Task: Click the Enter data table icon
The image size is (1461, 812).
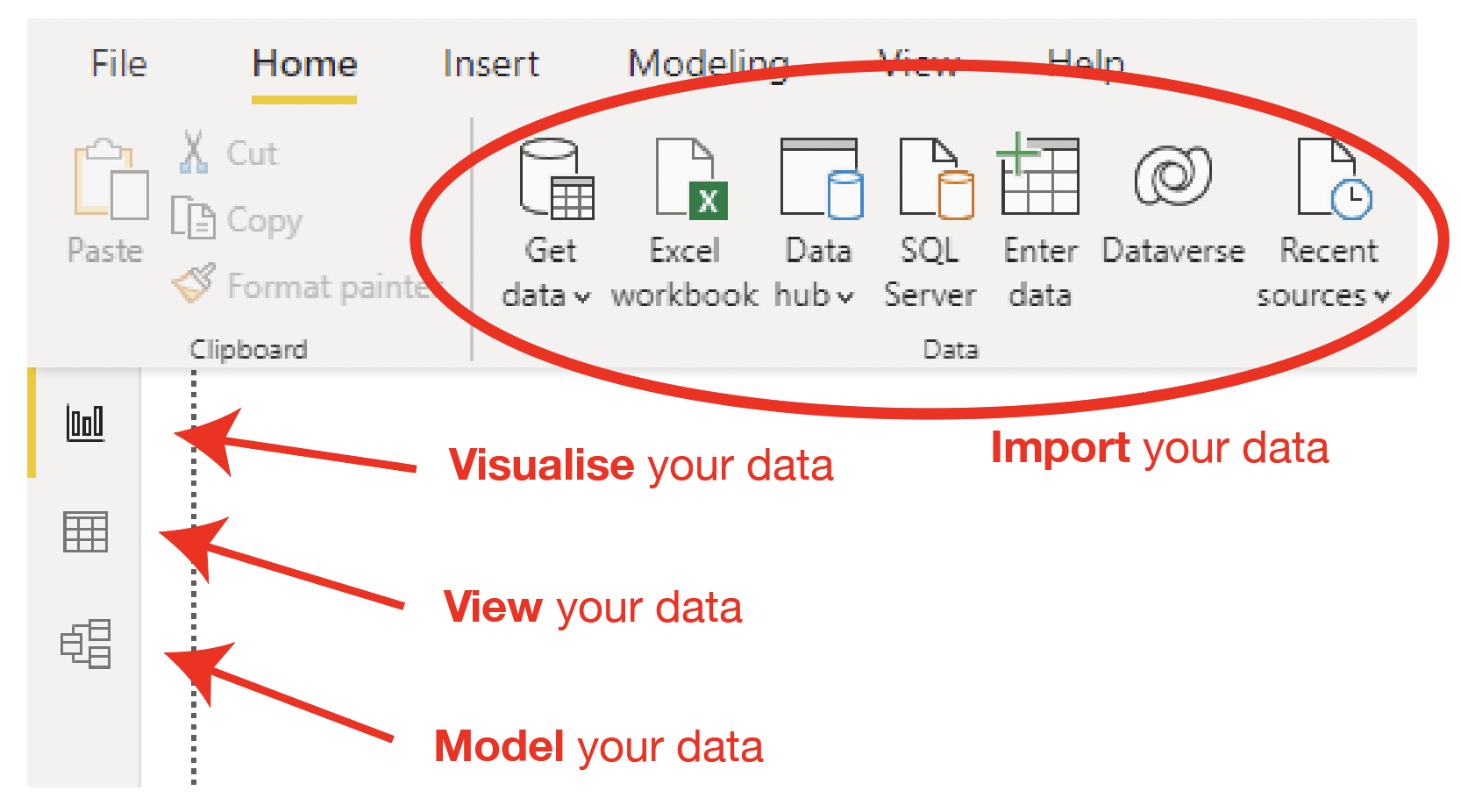Action: (1038, 175)
